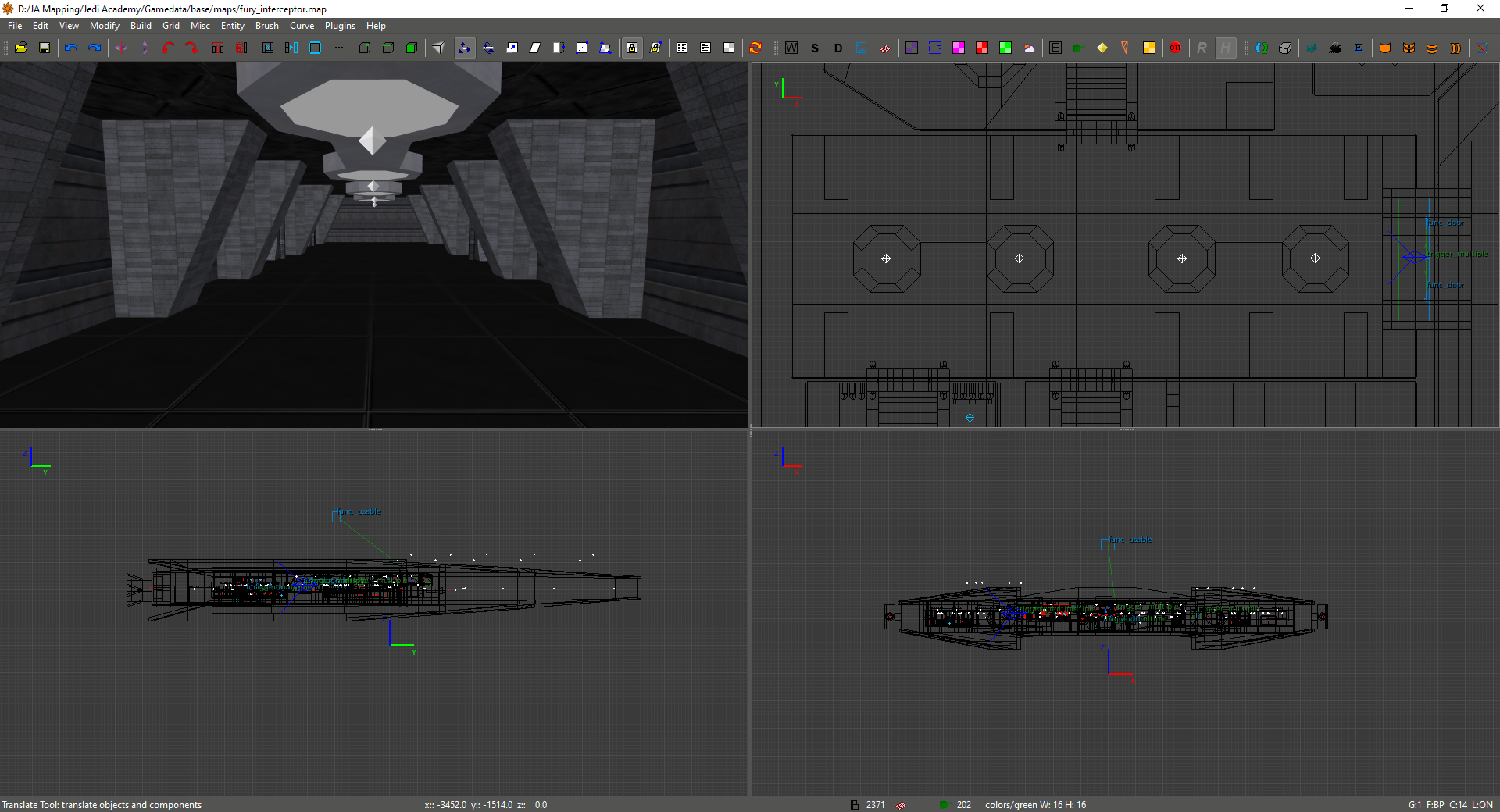Screen dimensions: 1500x812
Task: Toggle the W world filter button
Action: click(x=791, y=48)
